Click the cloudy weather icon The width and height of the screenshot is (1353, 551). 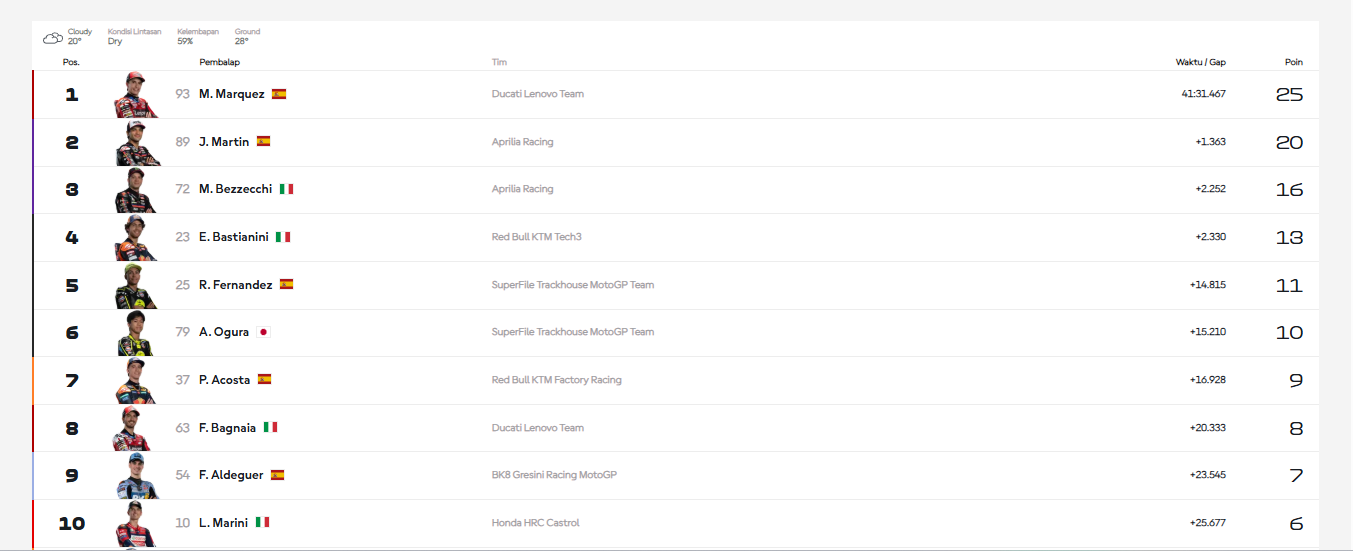(x=53, y=38)
